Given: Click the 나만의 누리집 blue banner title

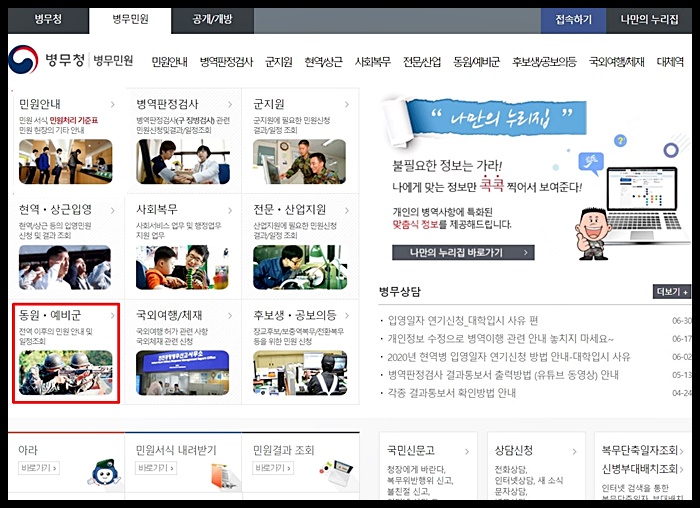Looking at the screenshot, I should pyautogui.click(x=501, y=117).
